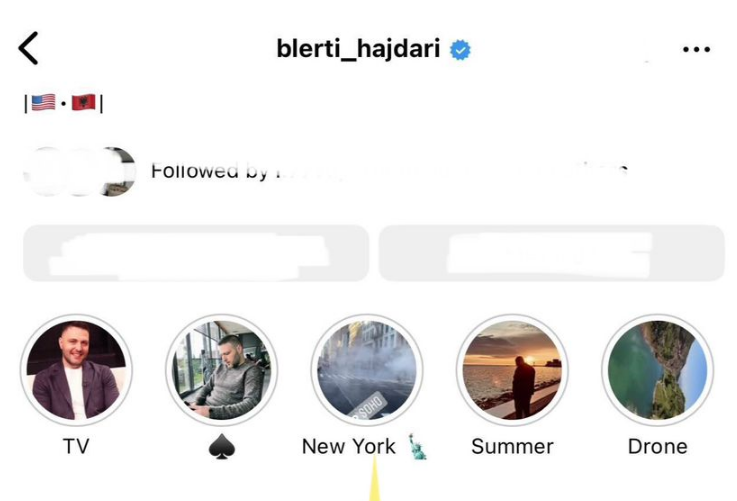Open the TV story highlight

point(76,370)
